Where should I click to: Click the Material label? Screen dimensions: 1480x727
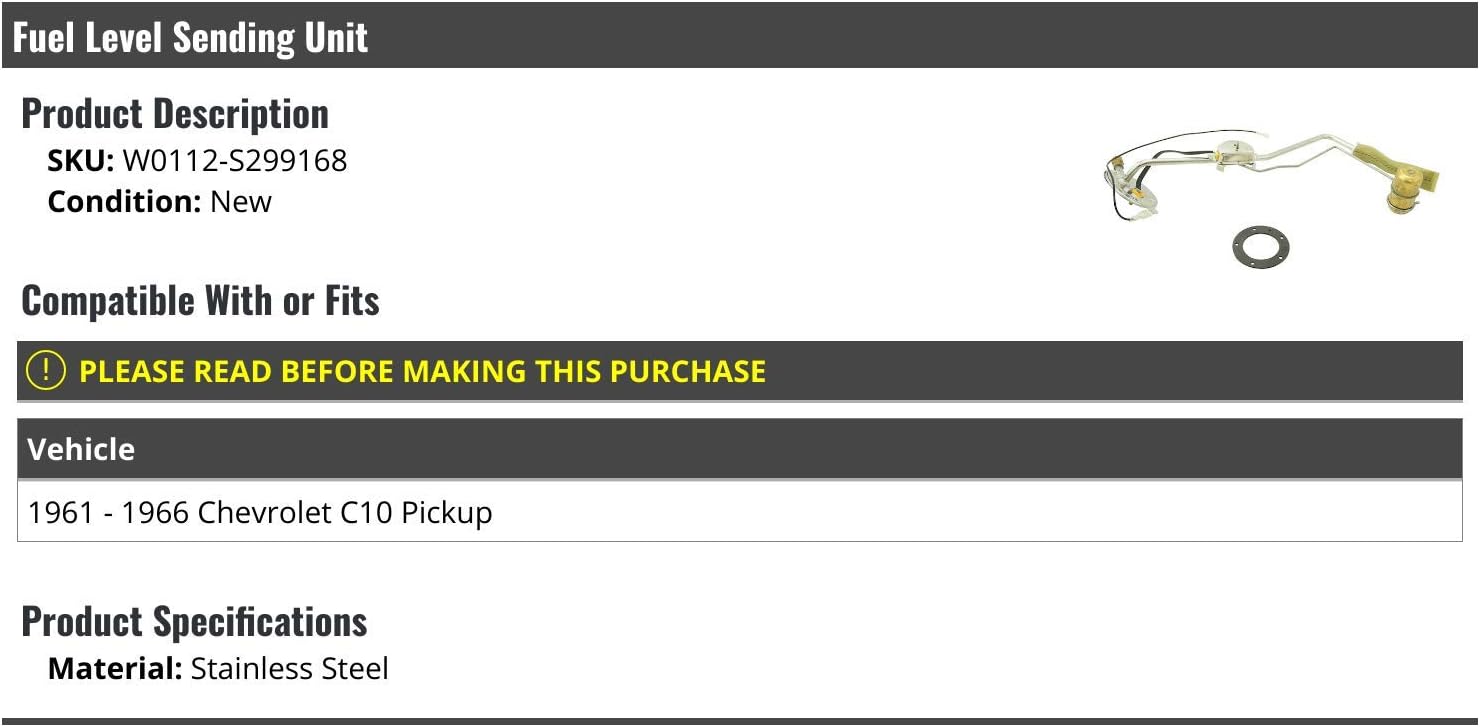pos(115,668)
